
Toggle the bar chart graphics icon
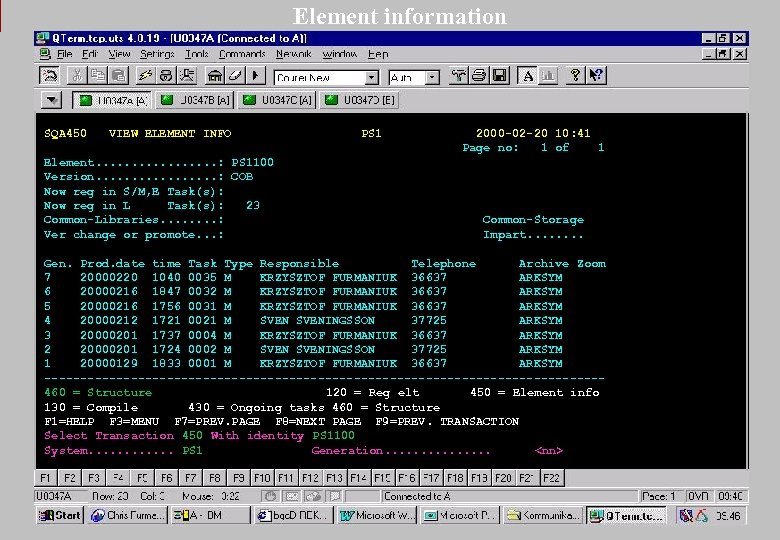tap(548, 76)
